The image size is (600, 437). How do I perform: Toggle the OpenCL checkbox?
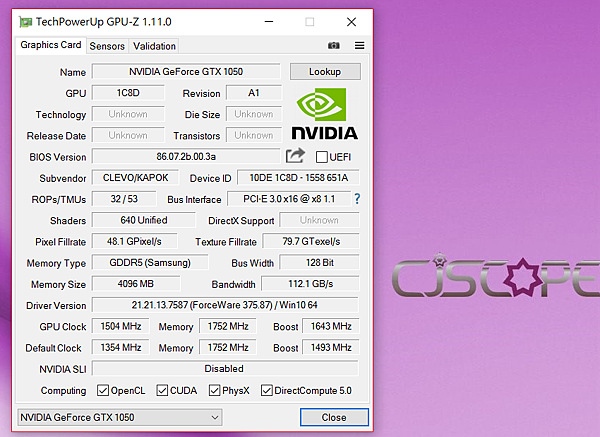coord(103,390)
